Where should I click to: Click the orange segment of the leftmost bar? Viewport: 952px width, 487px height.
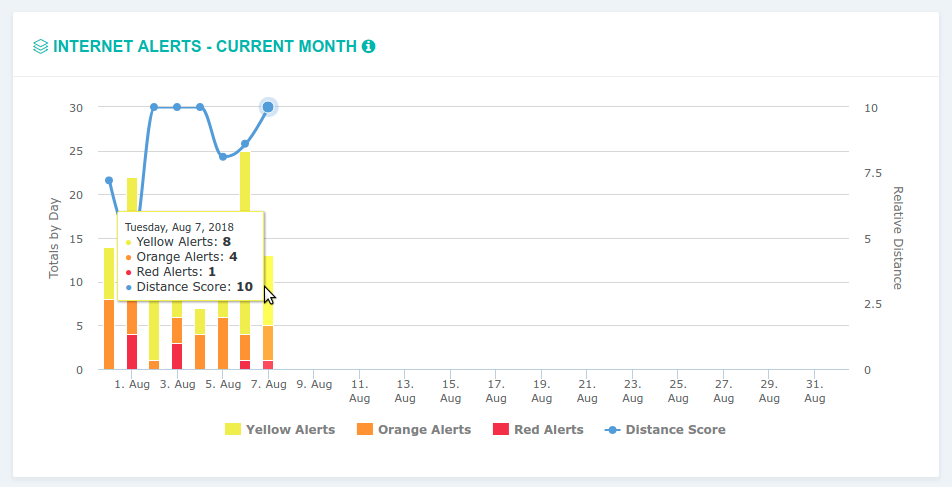[x=109, y=335]
